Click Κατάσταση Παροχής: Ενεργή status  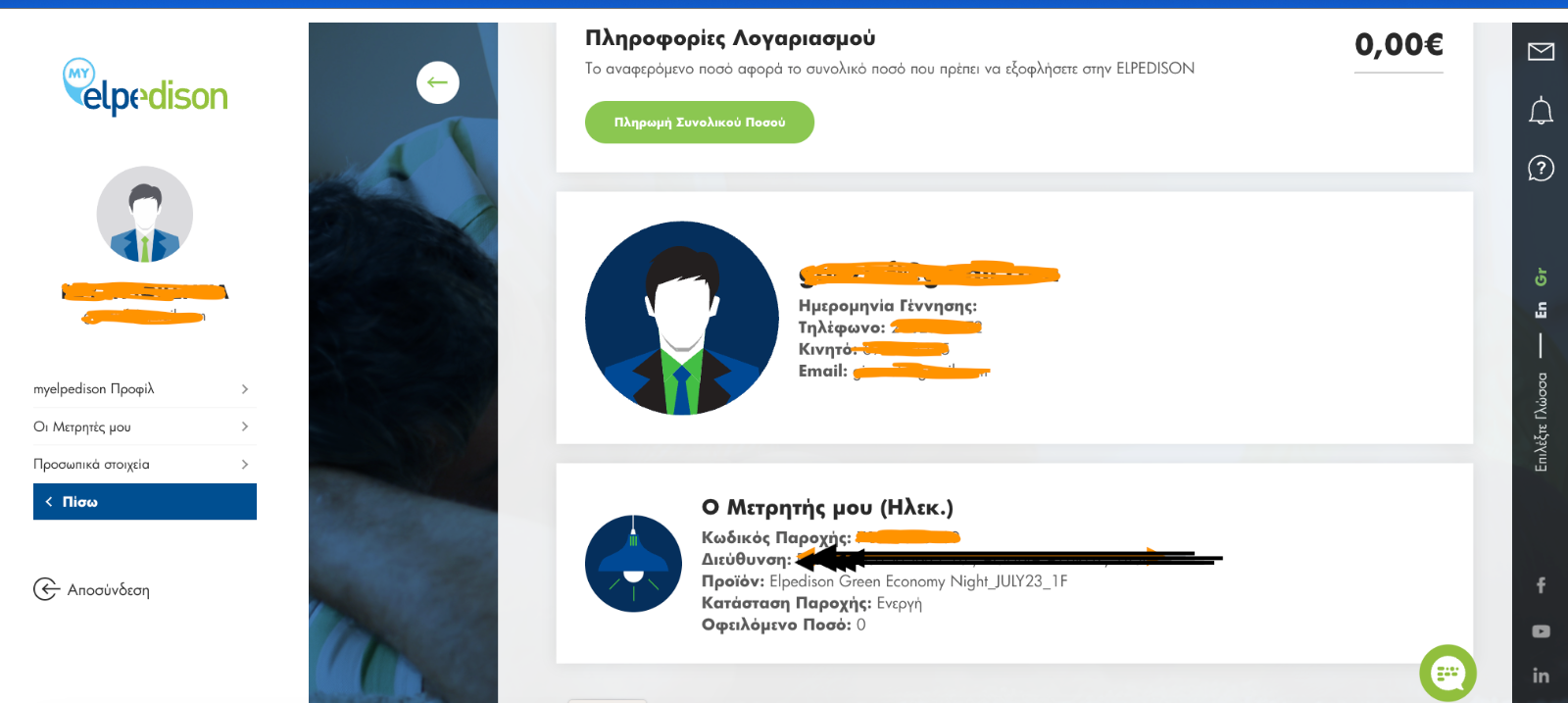pyautogui.click(x=811, y=603)
